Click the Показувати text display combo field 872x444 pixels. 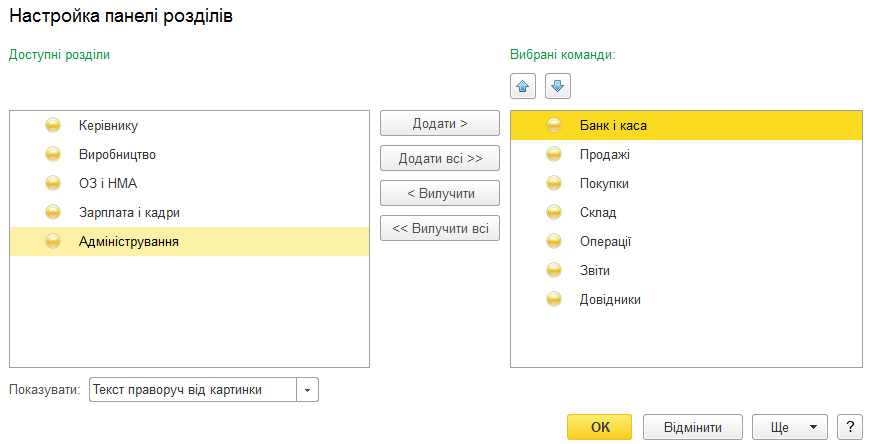coord(193,390)
